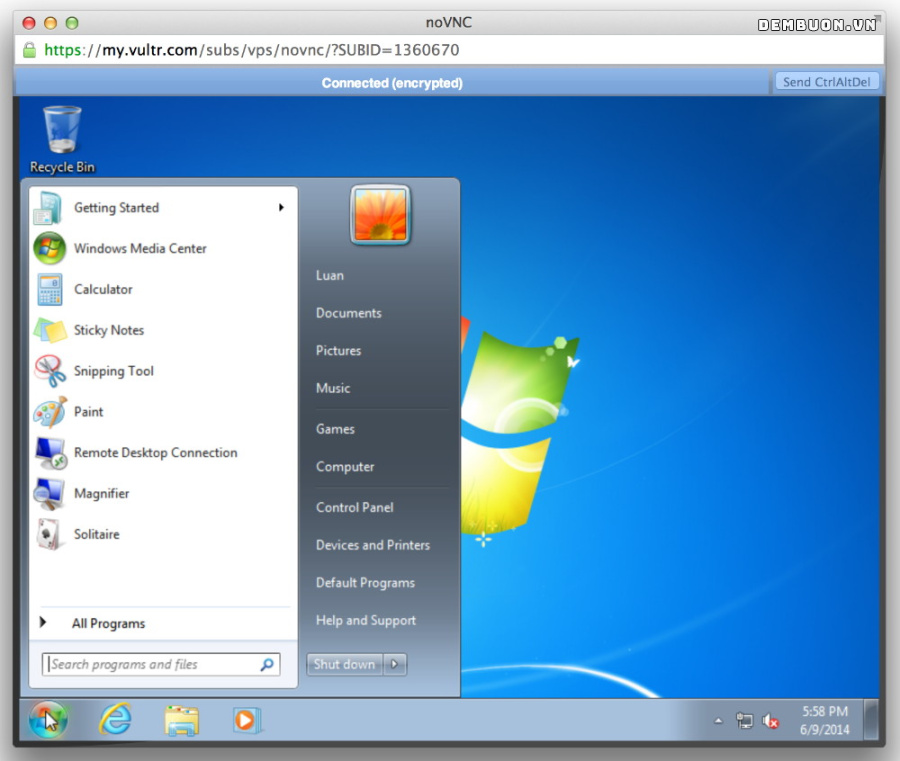Click the muted volume tray icon
This screenshot has height=761, width=900.
(770, 720)
